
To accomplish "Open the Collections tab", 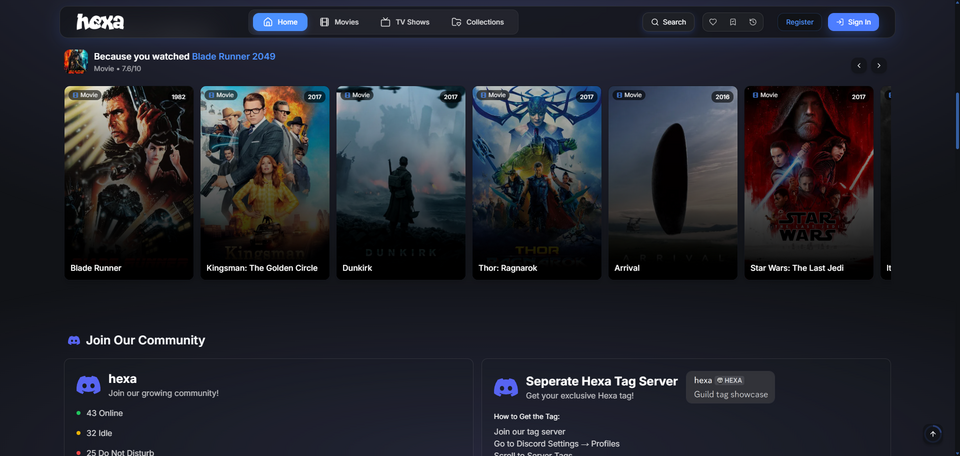I will (478, 22).
